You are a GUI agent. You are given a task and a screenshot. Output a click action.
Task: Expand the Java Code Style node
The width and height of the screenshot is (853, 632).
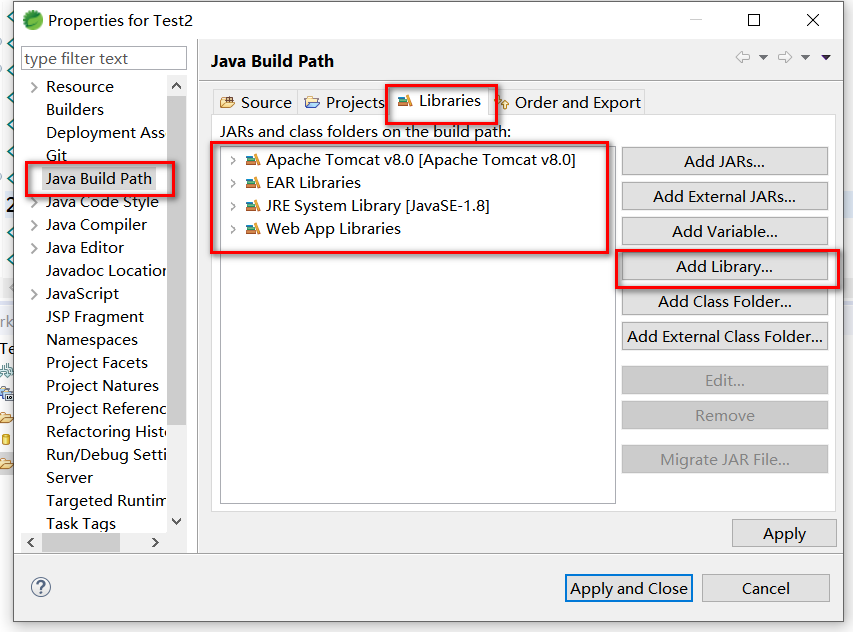pos(34,202)
